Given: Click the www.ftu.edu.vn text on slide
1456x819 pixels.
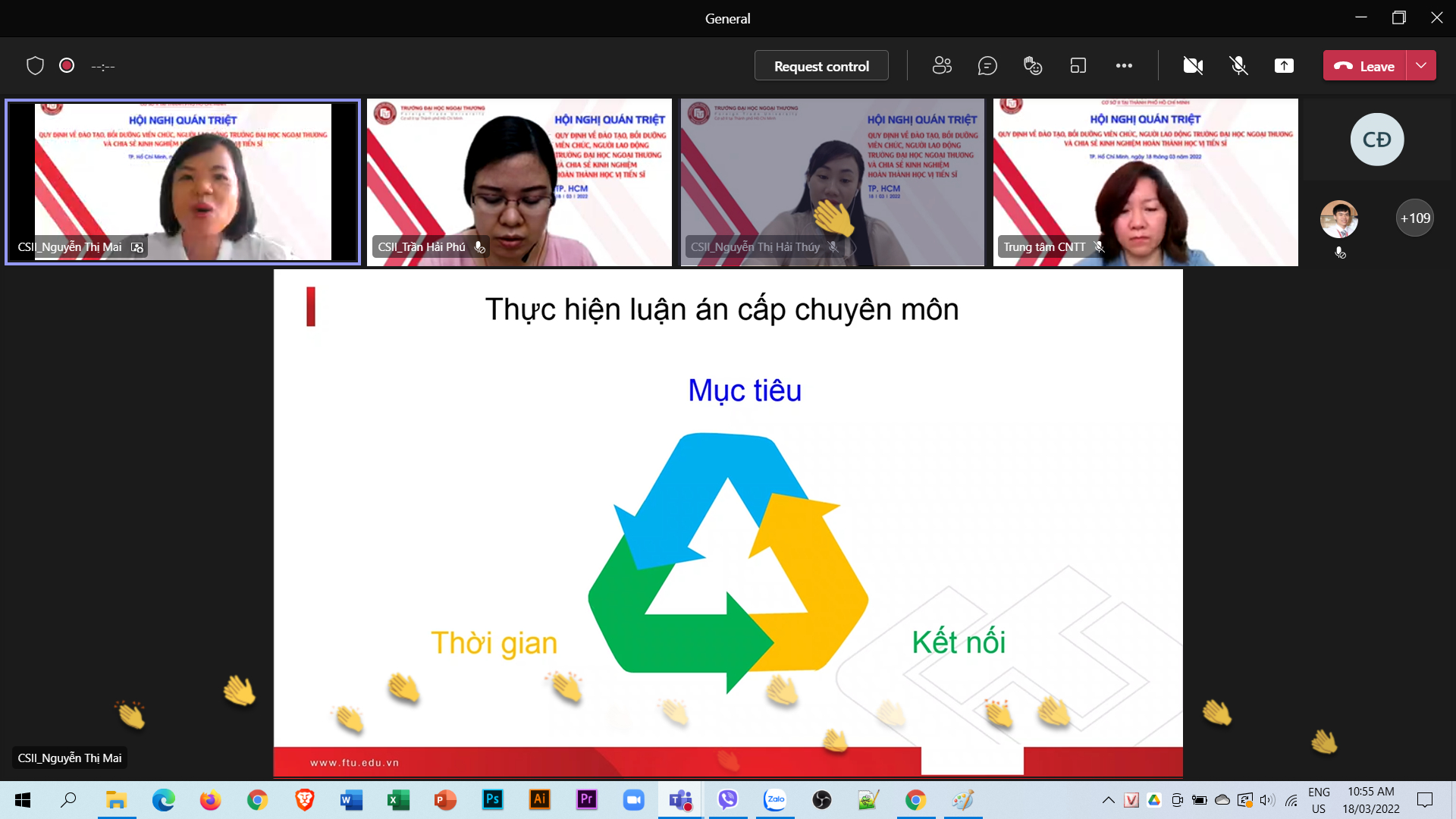Looking at the screenshot, I should (x=354, y=763).
